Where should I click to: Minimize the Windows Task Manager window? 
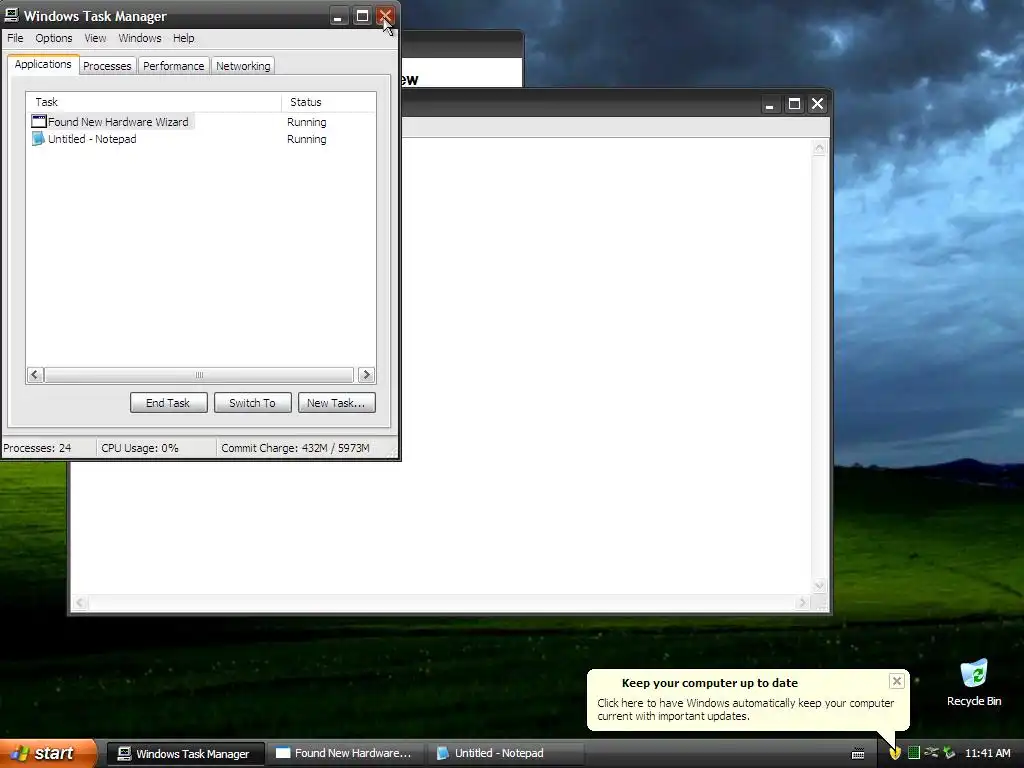pos(338,16)
